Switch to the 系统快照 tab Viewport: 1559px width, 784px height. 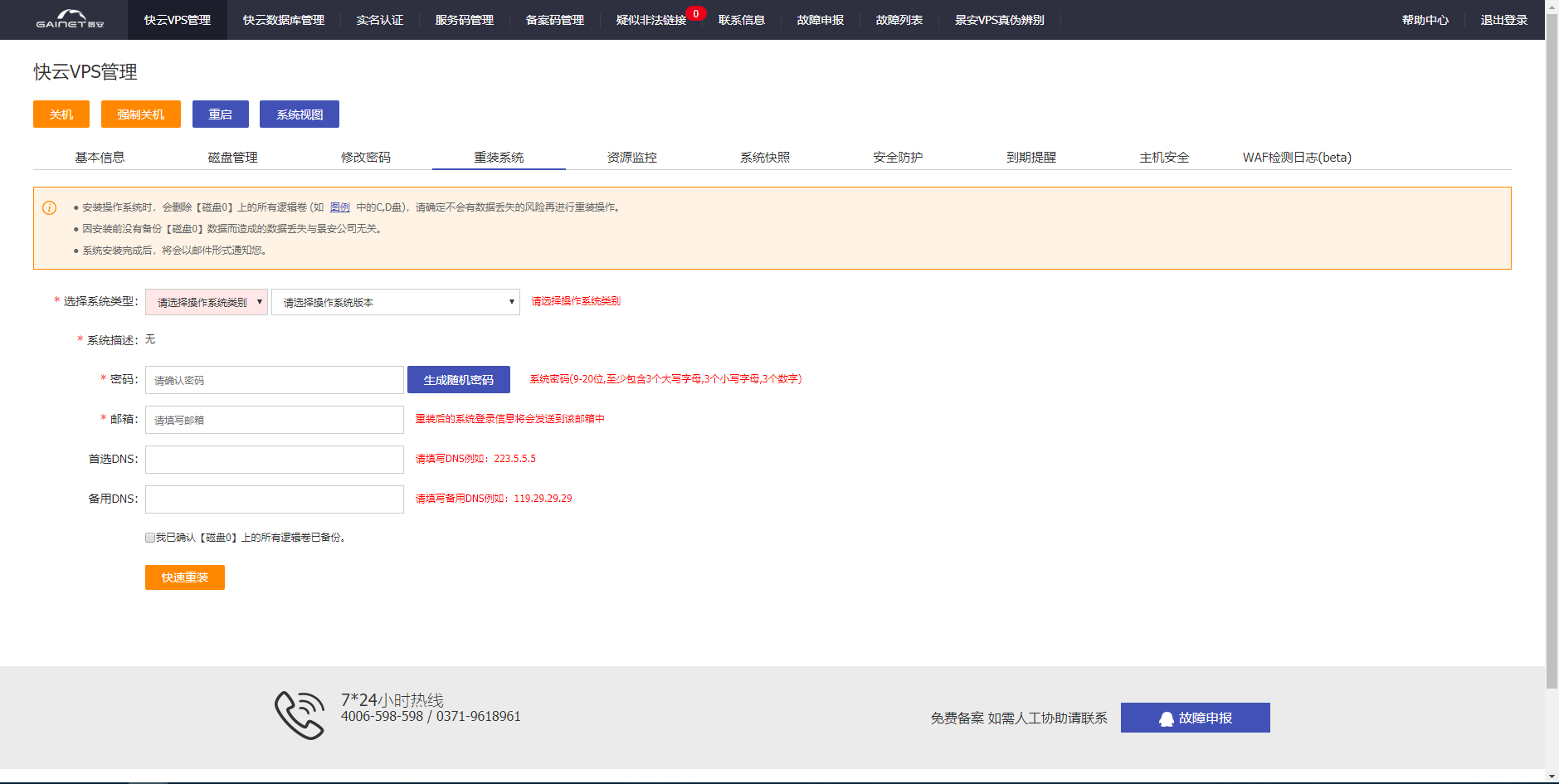(765, 157)
